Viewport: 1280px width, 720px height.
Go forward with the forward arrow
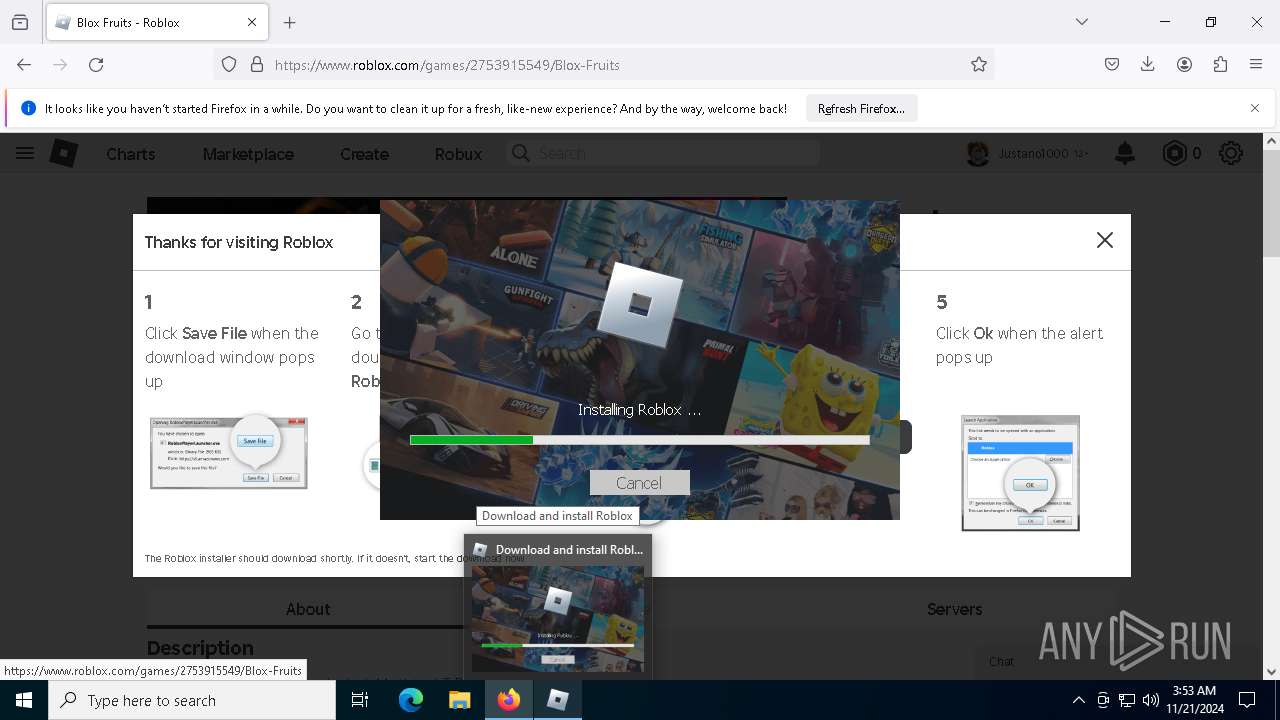point(60,64)
